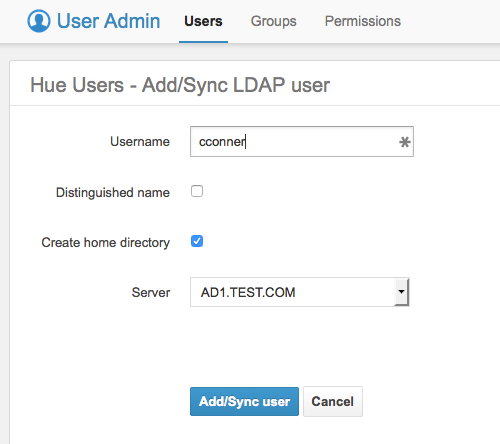Click the Server dropdown arrow button
This screenshot has width=500, height=444.
click(x=401, y=292)
